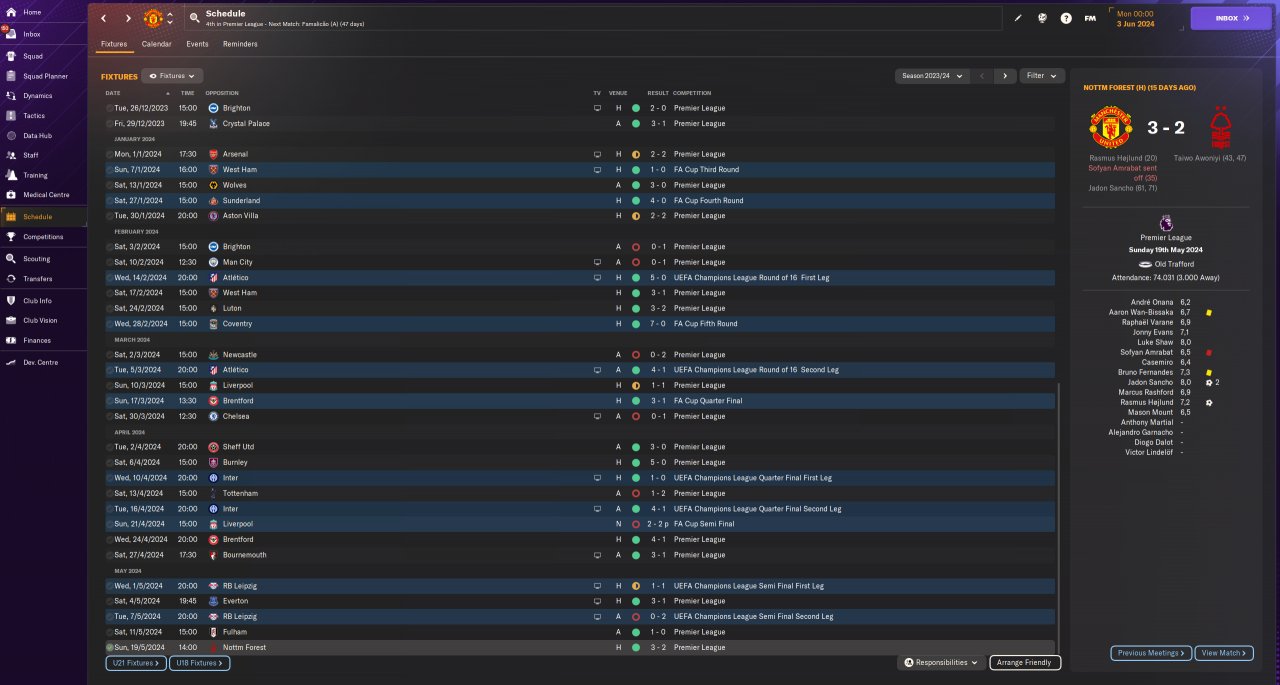Open the Dev. Centre
The height and width of the screenshot is (685, 1280).
[x=43, y=361]
